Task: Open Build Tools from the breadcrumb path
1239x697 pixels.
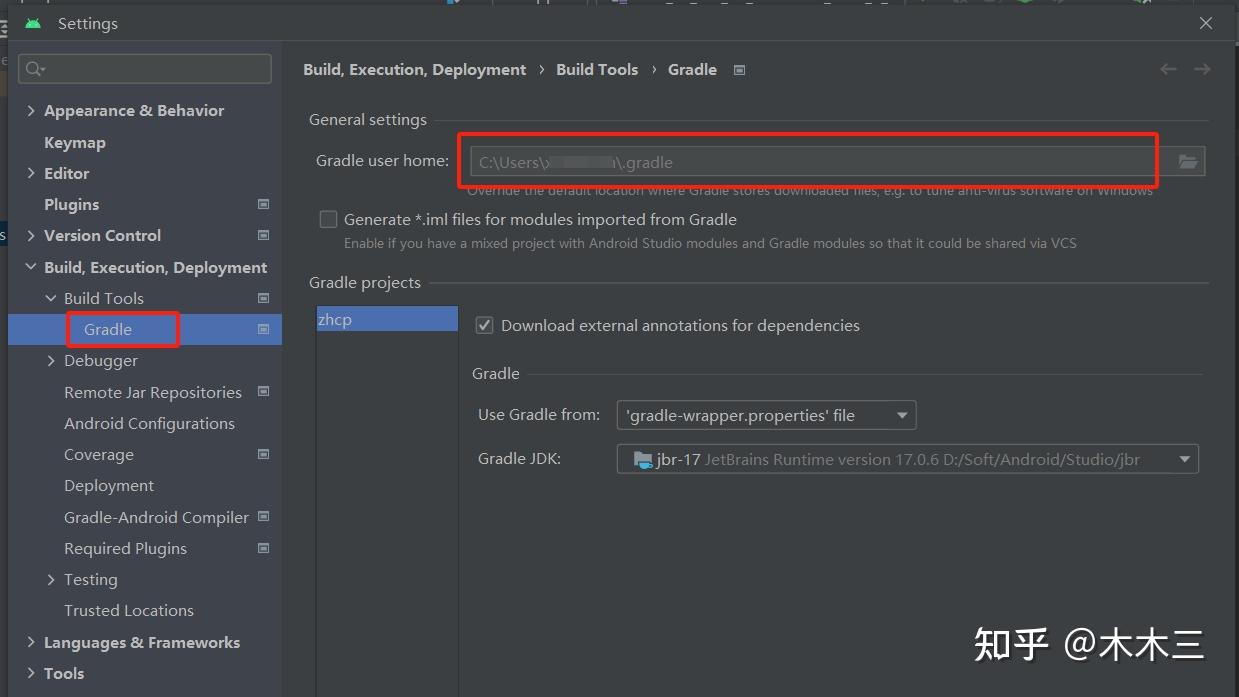Action: tap(597, 69)
